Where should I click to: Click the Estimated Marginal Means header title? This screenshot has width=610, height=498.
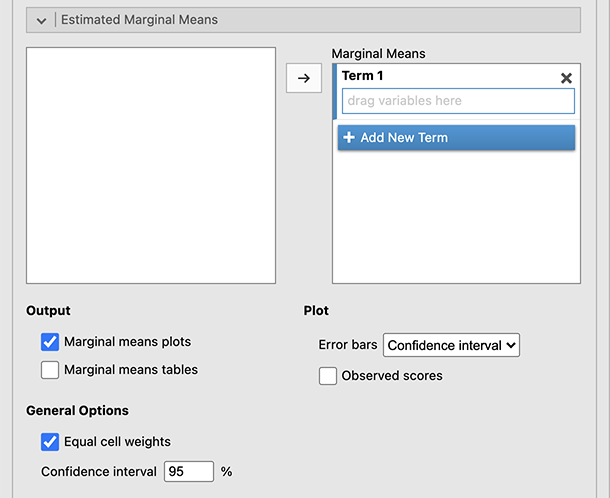coord(139,20)
